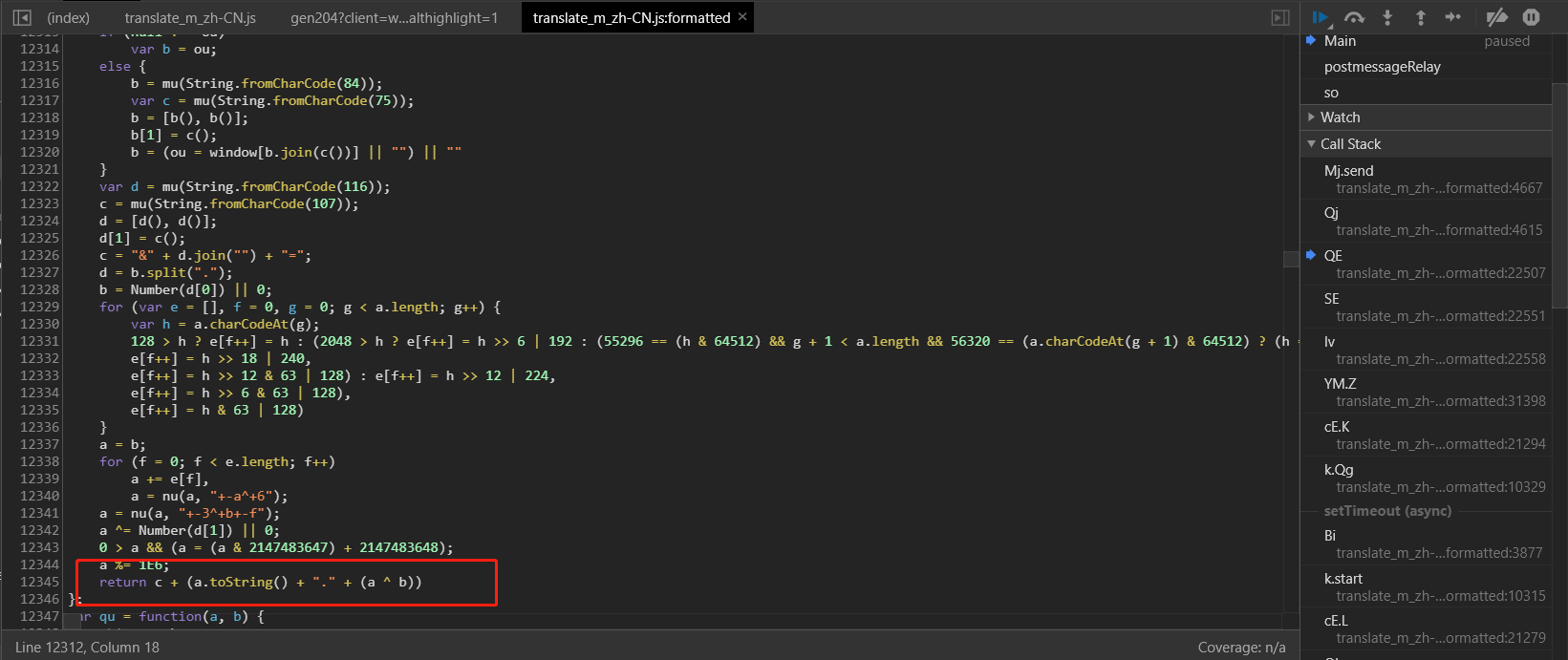Step out of current function

point(1421,17)
